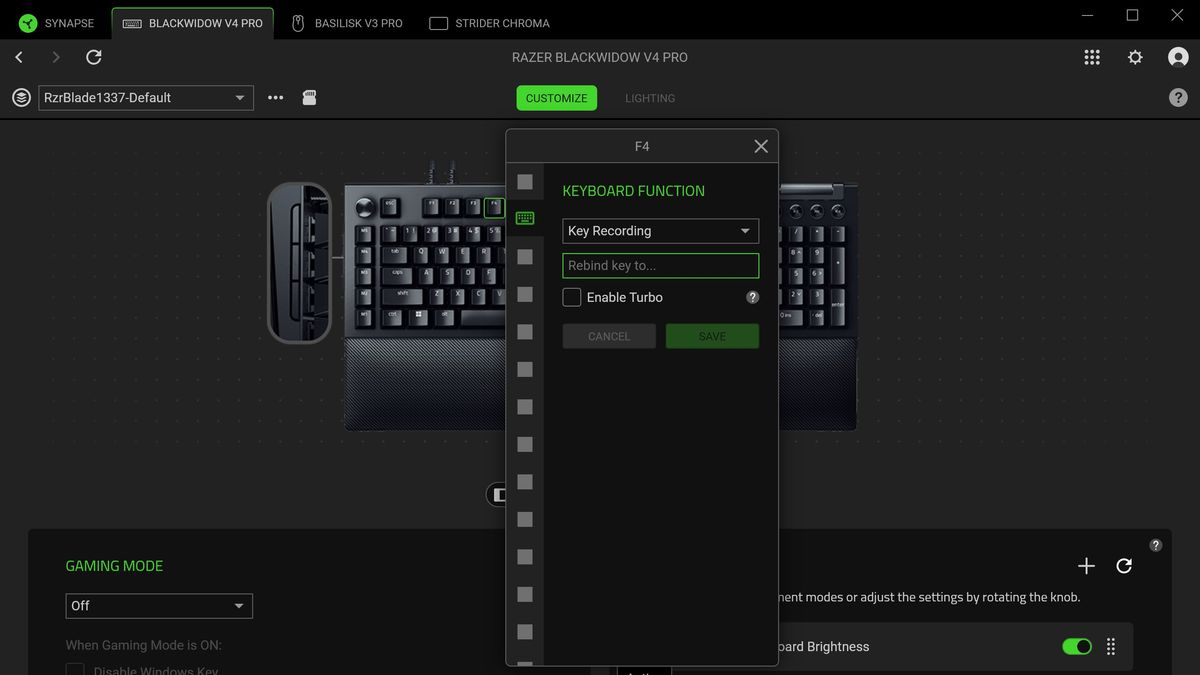Image resolution: width=1200 pixels, height=675 pixels.
Task: Expand the Gaming Mode Off dropdown
Action: (158, 605)
